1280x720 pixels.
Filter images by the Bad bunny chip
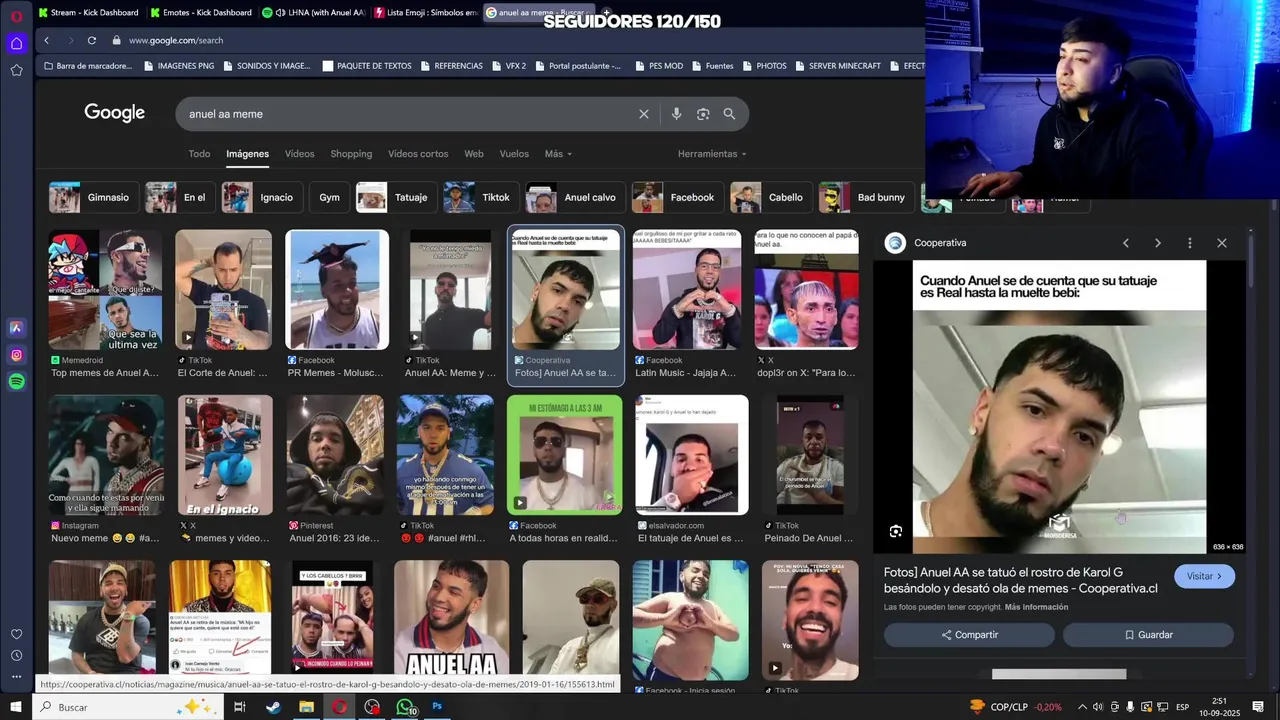866,197
